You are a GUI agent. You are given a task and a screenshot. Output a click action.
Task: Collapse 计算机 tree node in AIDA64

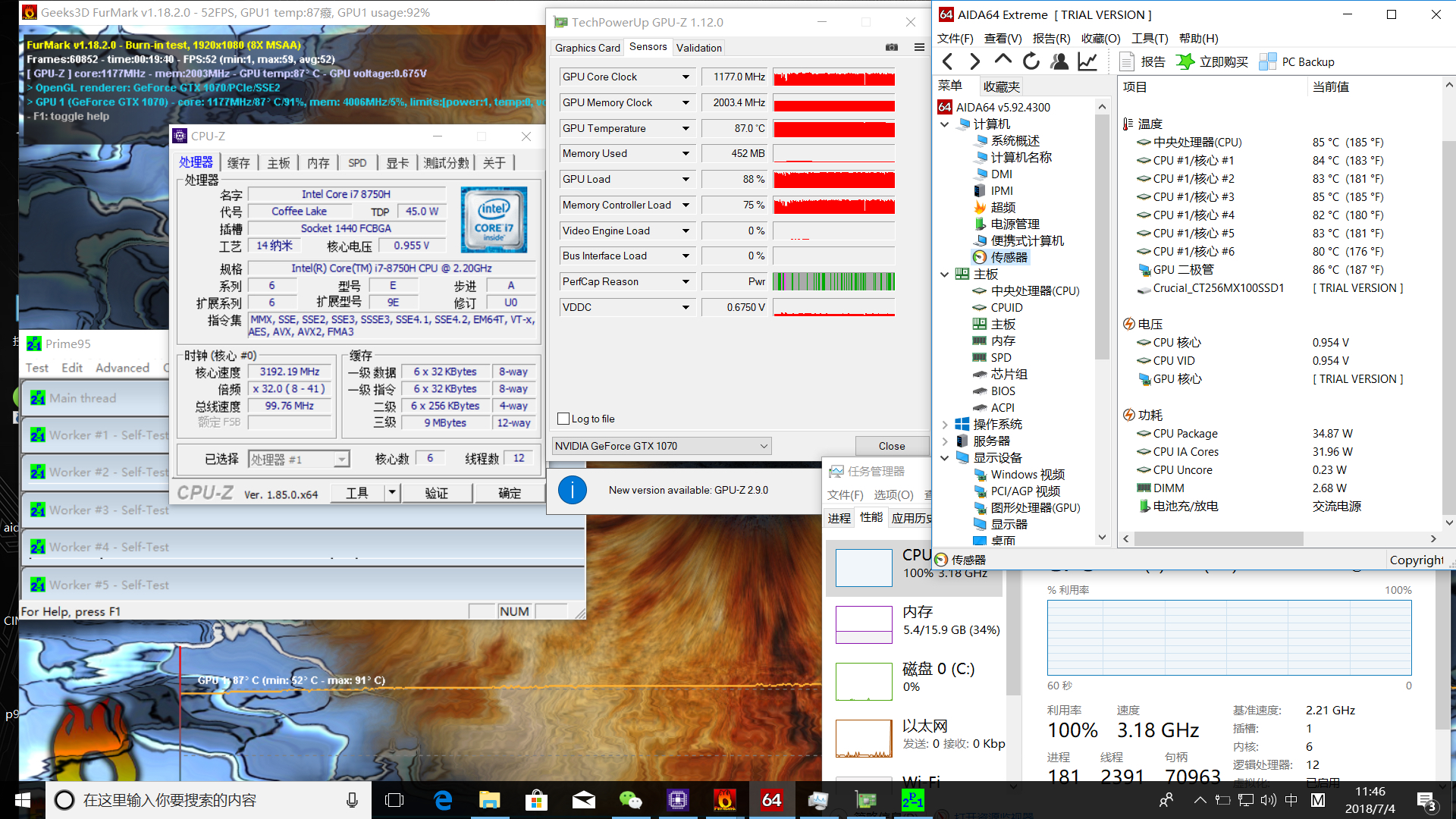coord(945,124)
